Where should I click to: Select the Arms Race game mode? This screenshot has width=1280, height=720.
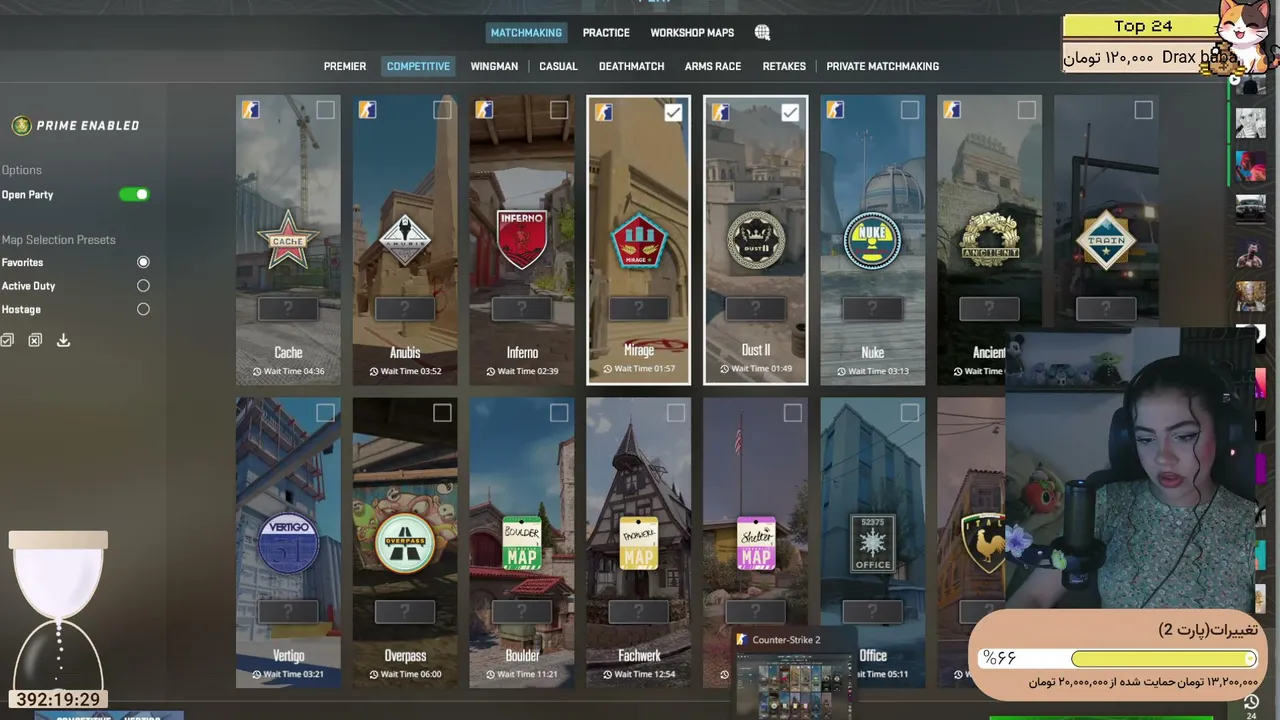(713, 66)
